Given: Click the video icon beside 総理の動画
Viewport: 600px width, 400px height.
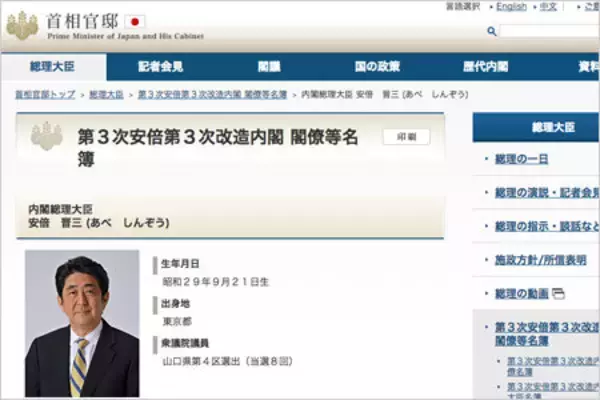Looking at the screenshot, I should (559, 293).
